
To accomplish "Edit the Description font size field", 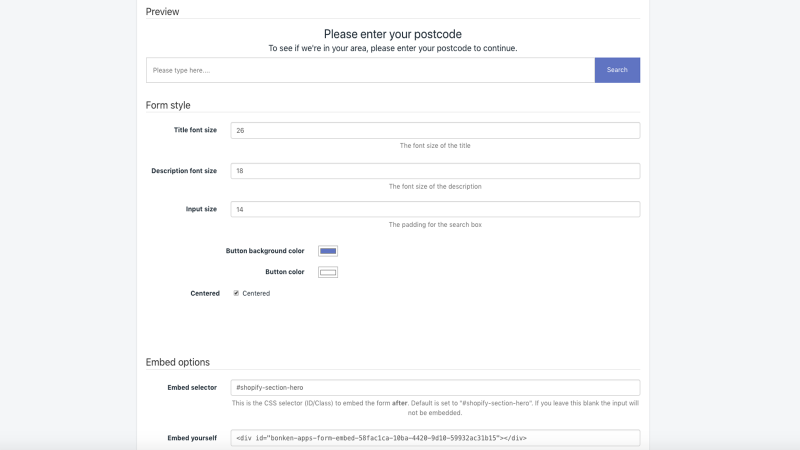I will (x=435, y=171).
